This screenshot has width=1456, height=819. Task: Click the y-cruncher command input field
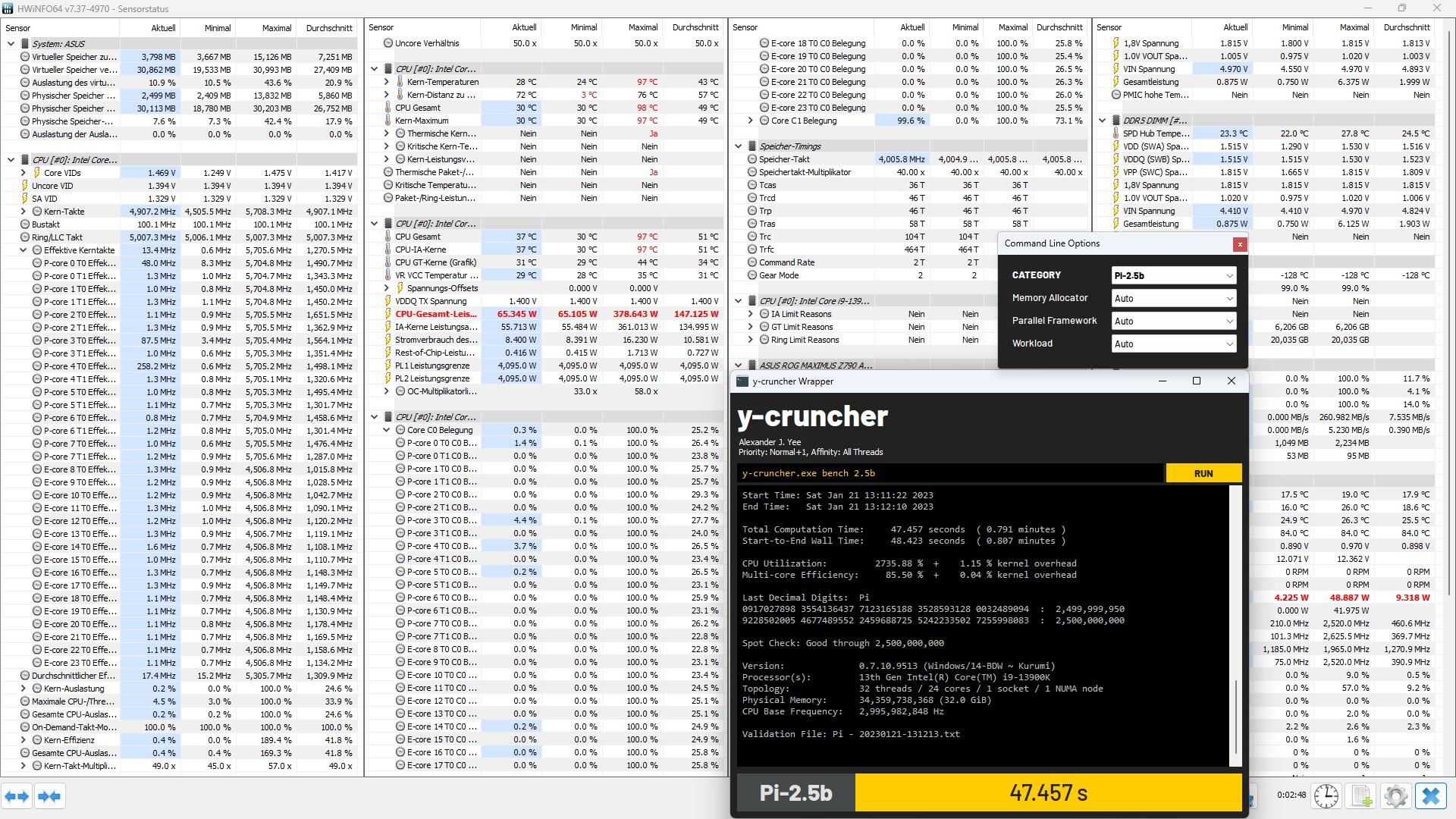tap(949, 473)
